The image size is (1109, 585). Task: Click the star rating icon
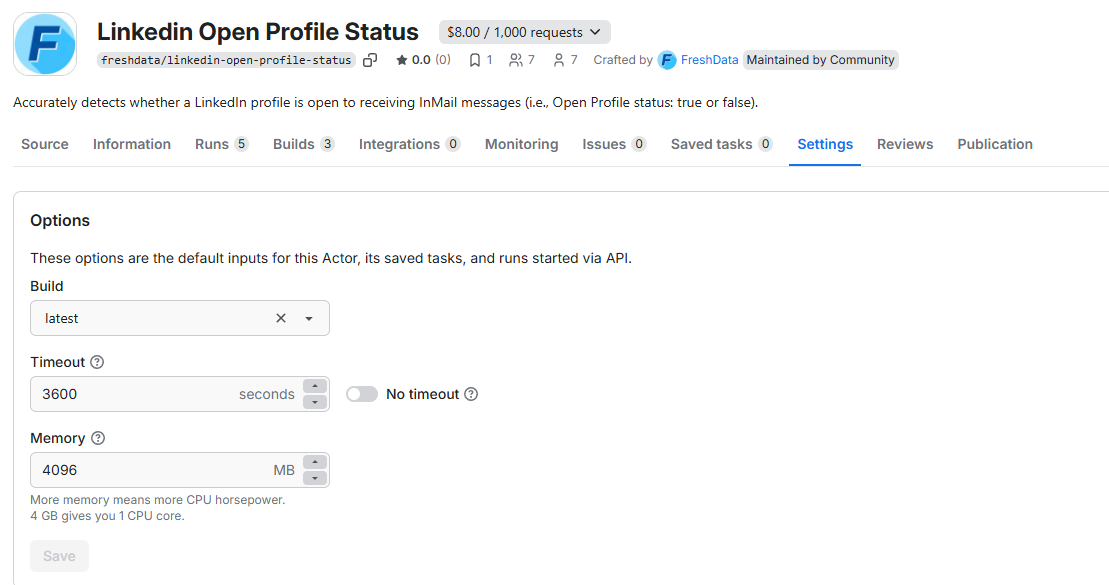click(x=402, y=60)
